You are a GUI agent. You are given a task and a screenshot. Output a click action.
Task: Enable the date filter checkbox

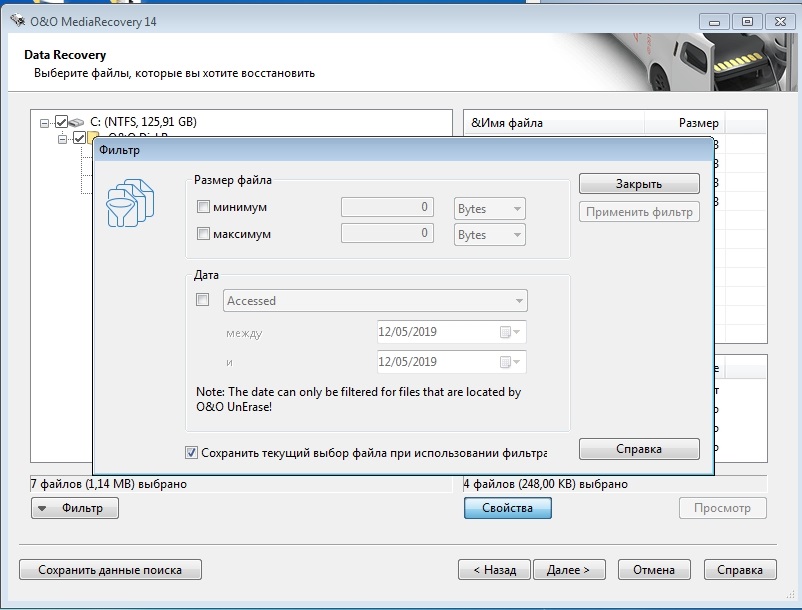(203, 300)
